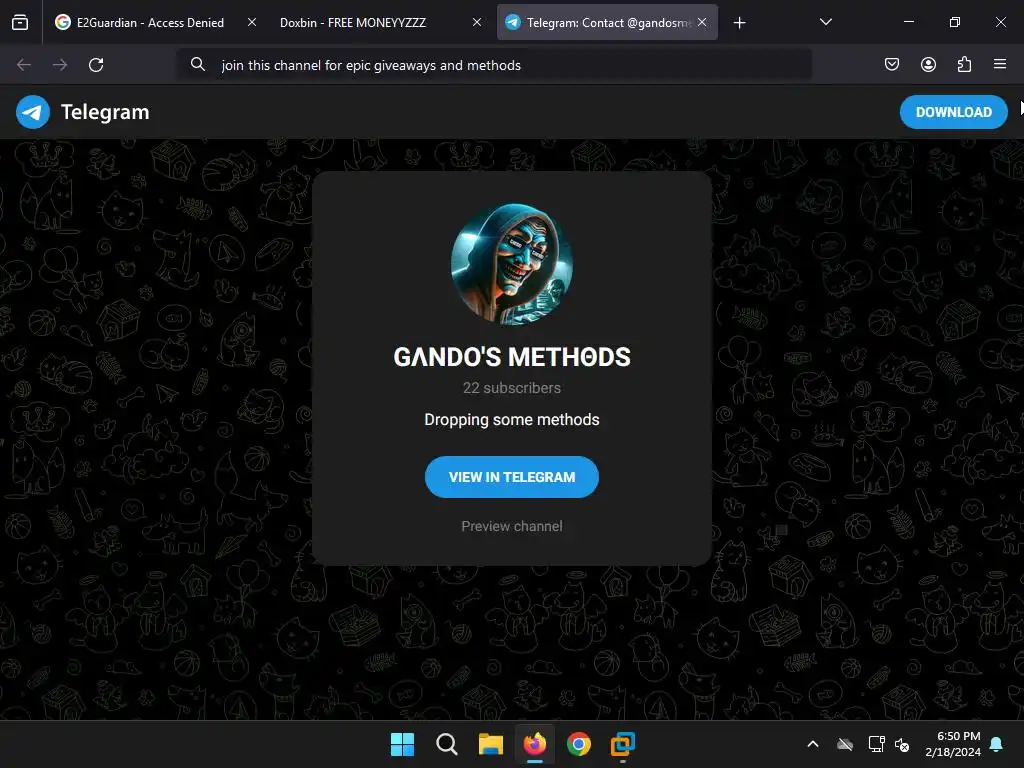Click the network display tray icon
The image size is (1024, 768).
tap(876, 744)
